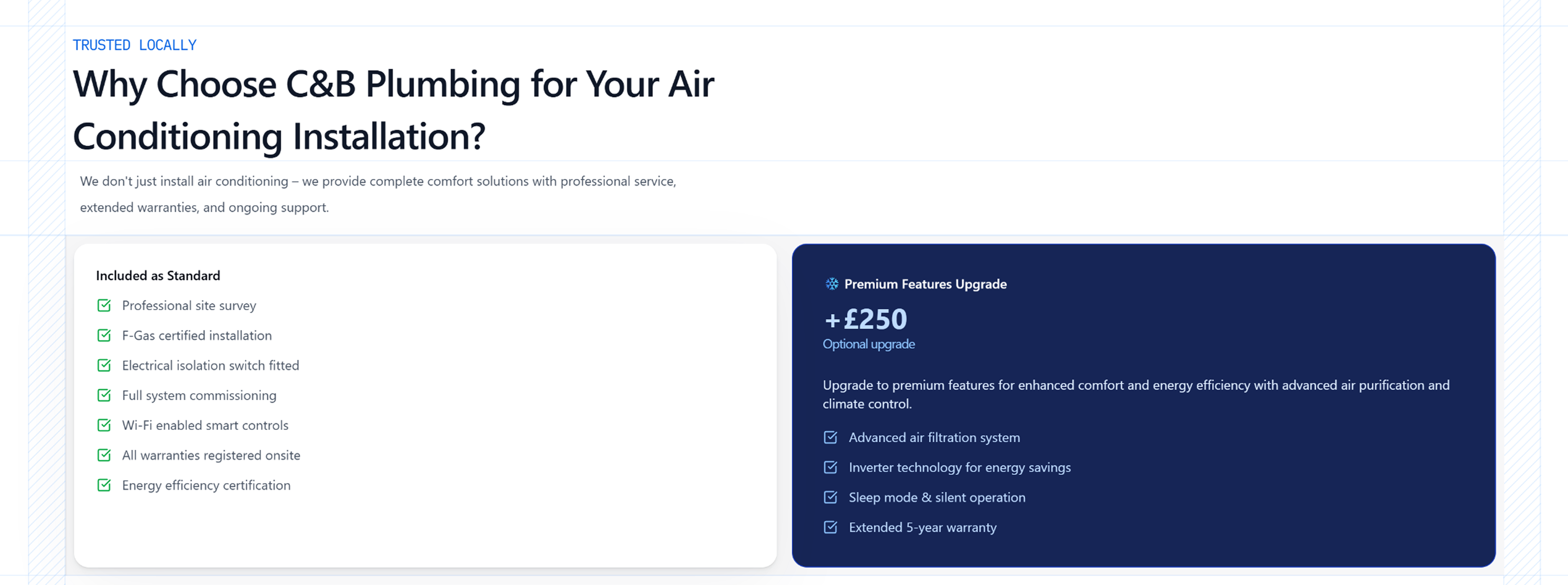Screen dimensions: 1568x585
Task: Click the Premium Features Upgrade heading
Action: tap(925, 284)
